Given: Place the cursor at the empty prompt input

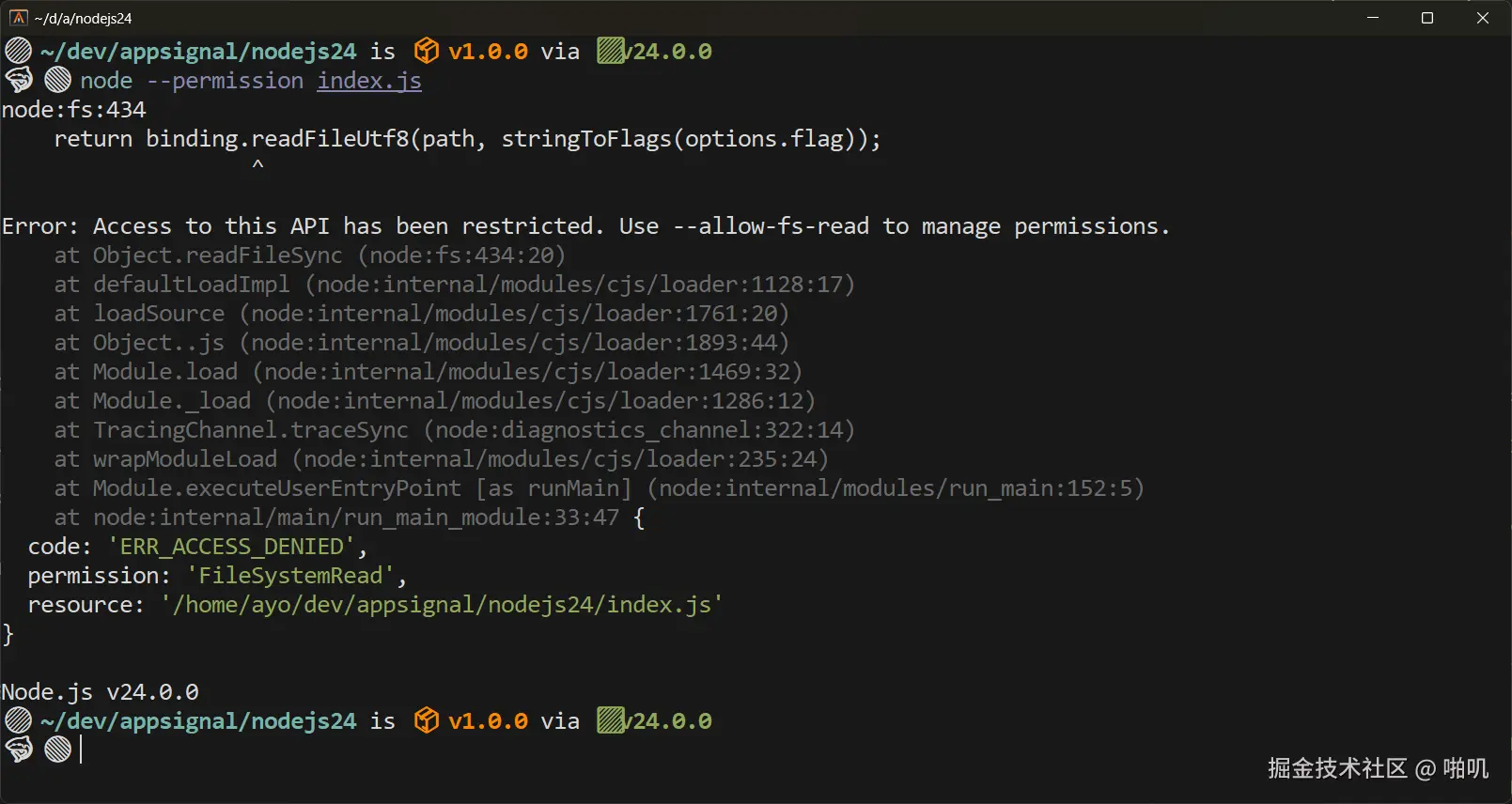Looking at the screenshot, I should [x=82, y=750].
